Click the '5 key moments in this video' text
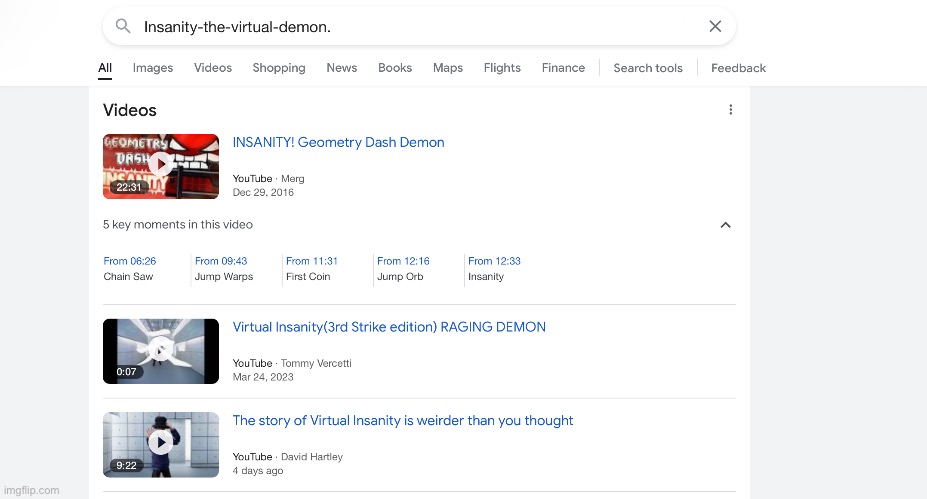 click(178, 225)
